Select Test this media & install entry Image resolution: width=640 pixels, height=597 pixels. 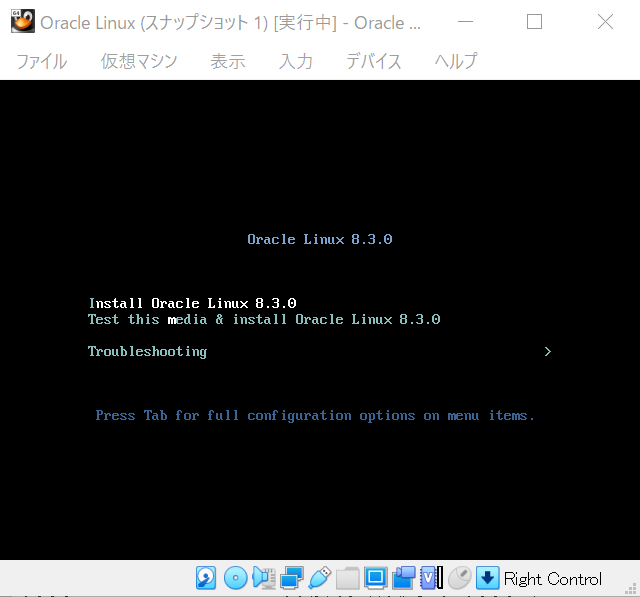(264, 319)
